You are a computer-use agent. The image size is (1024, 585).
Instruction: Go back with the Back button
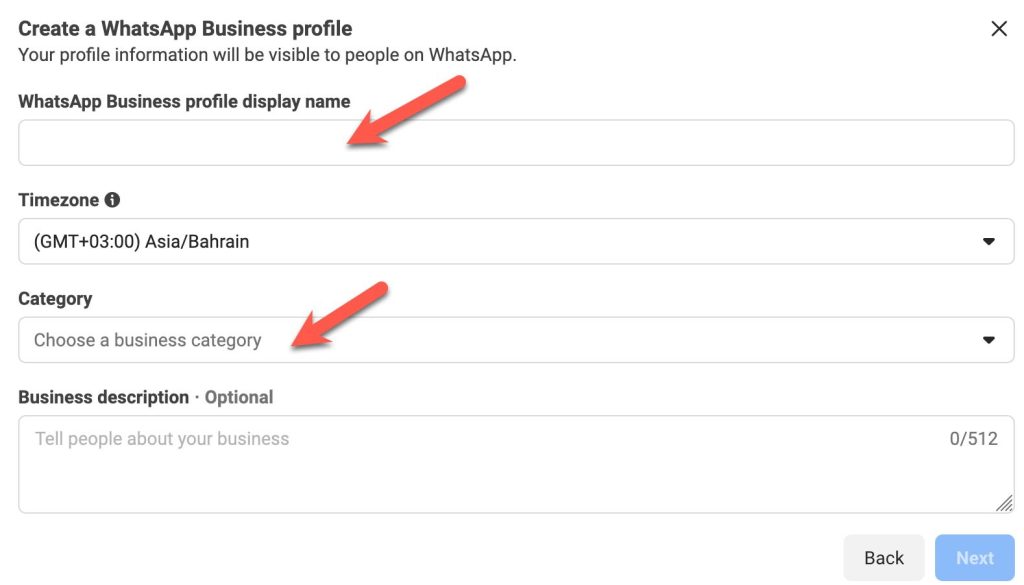(884, 558)
